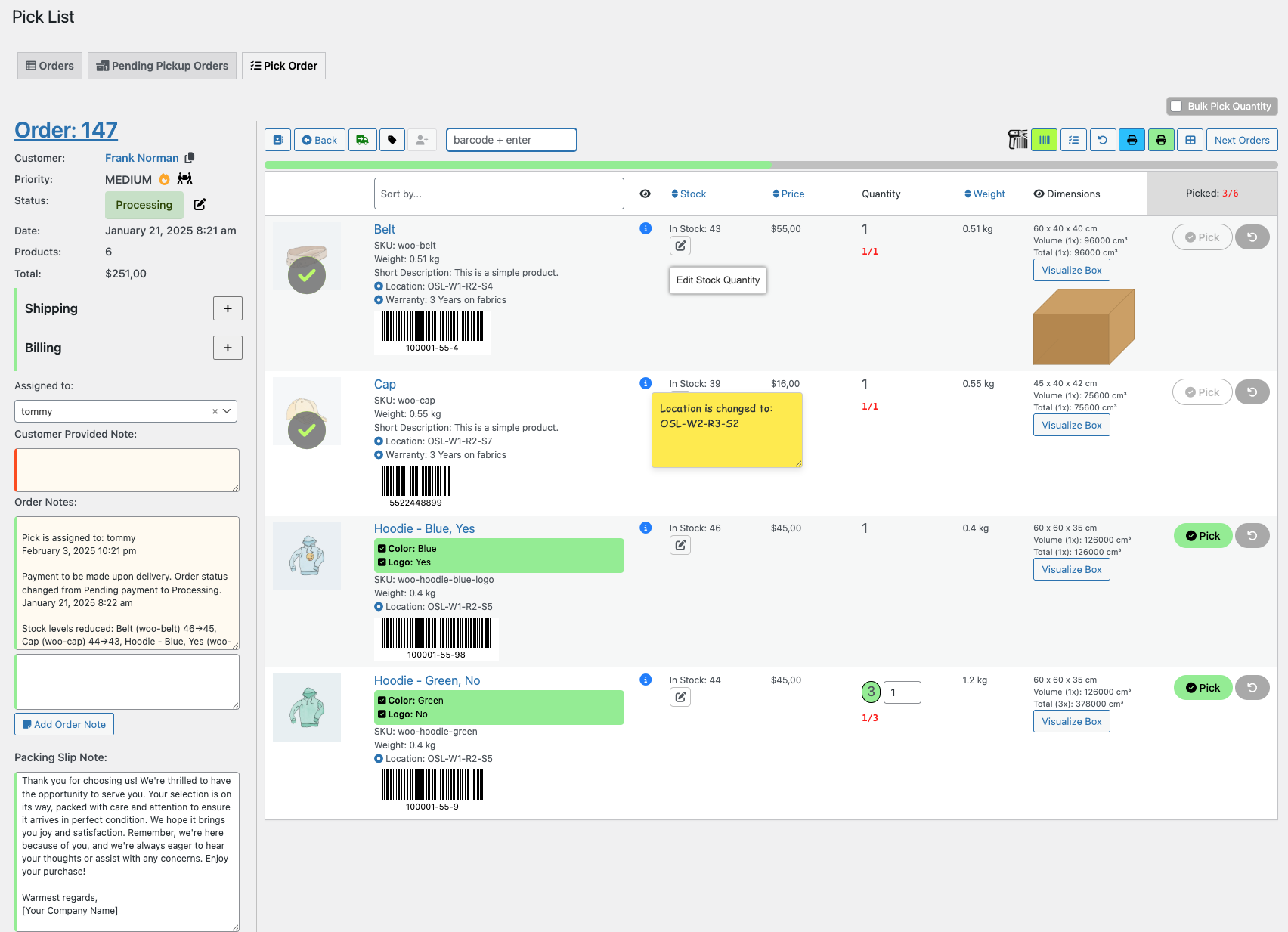
Task: Click the blue printer icon
Action: click(x=1132, y=140)
